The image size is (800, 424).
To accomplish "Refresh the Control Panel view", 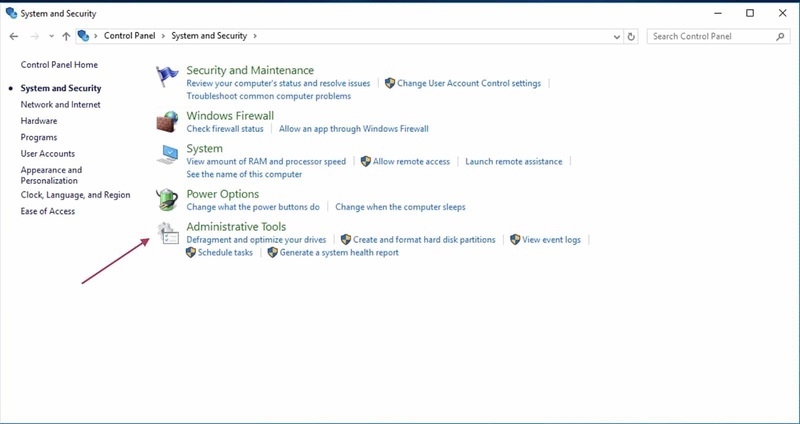I will [x=631, y=36].
